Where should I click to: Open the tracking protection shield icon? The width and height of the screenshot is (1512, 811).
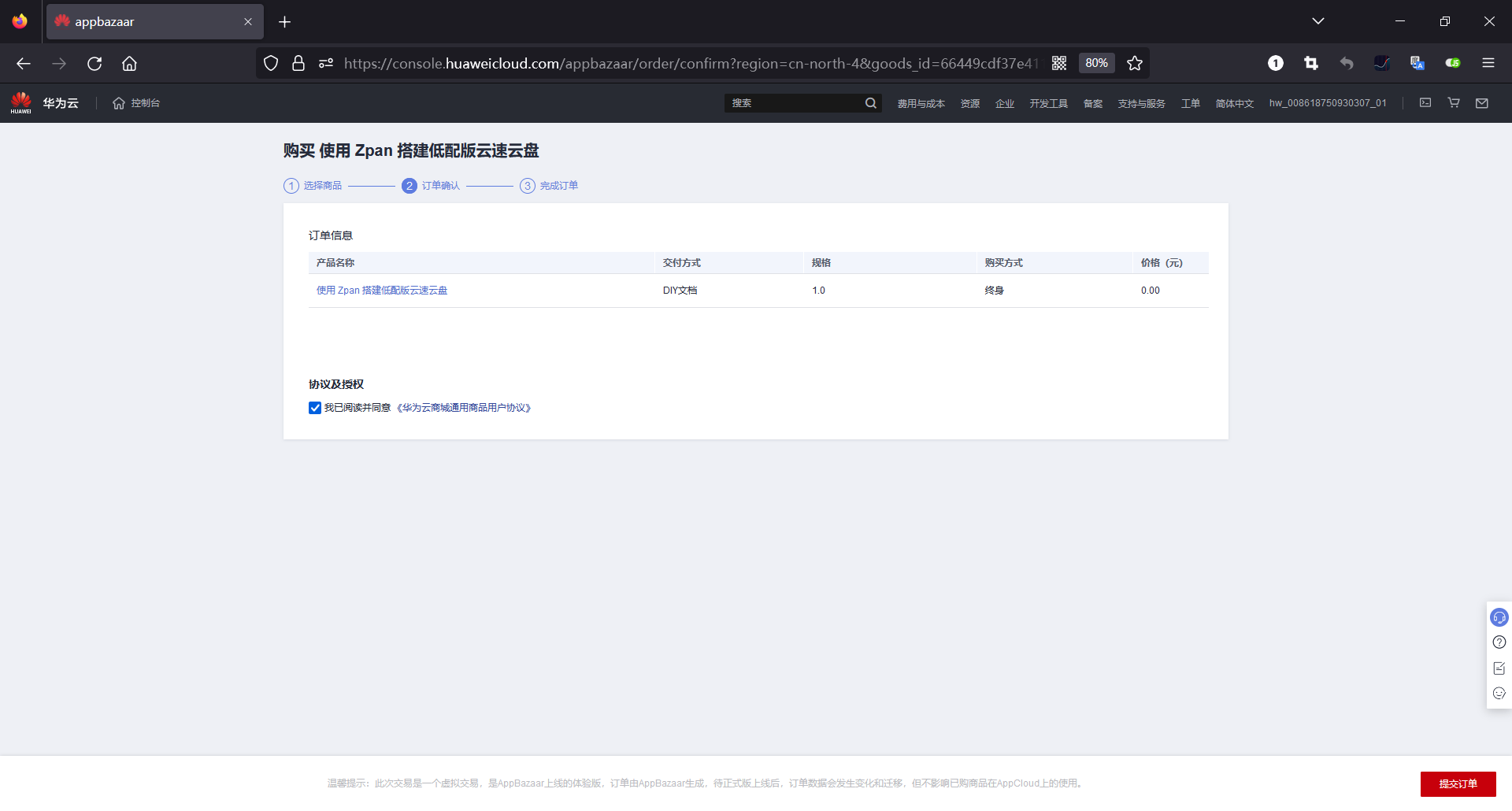tap(271, 63)
